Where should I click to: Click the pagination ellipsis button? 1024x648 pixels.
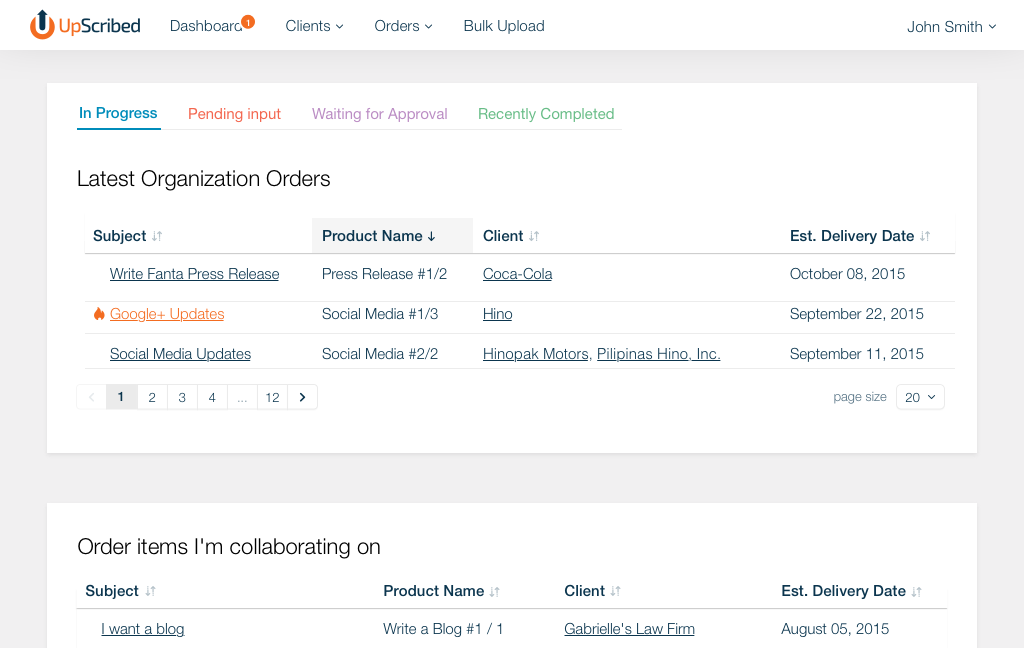click(242, 397)
